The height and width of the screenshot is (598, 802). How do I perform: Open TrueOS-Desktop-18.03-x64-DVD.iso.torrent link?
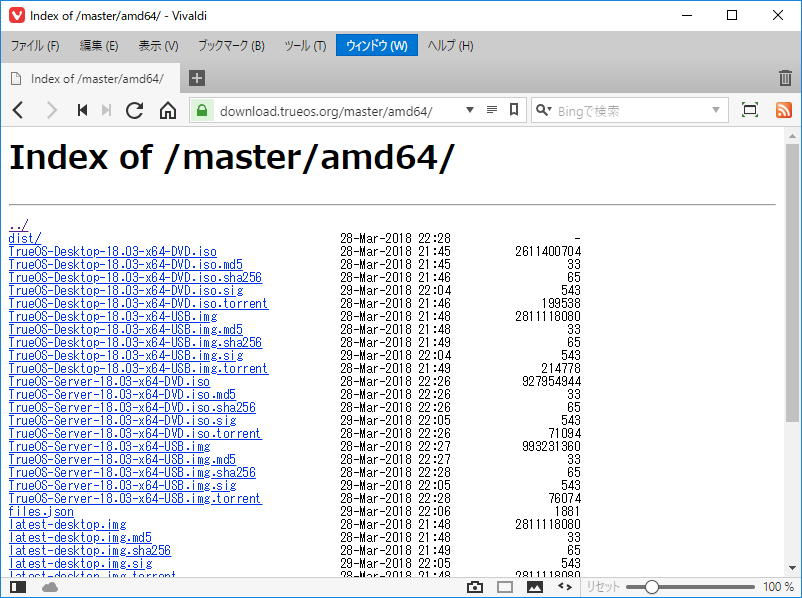point(139,303)
